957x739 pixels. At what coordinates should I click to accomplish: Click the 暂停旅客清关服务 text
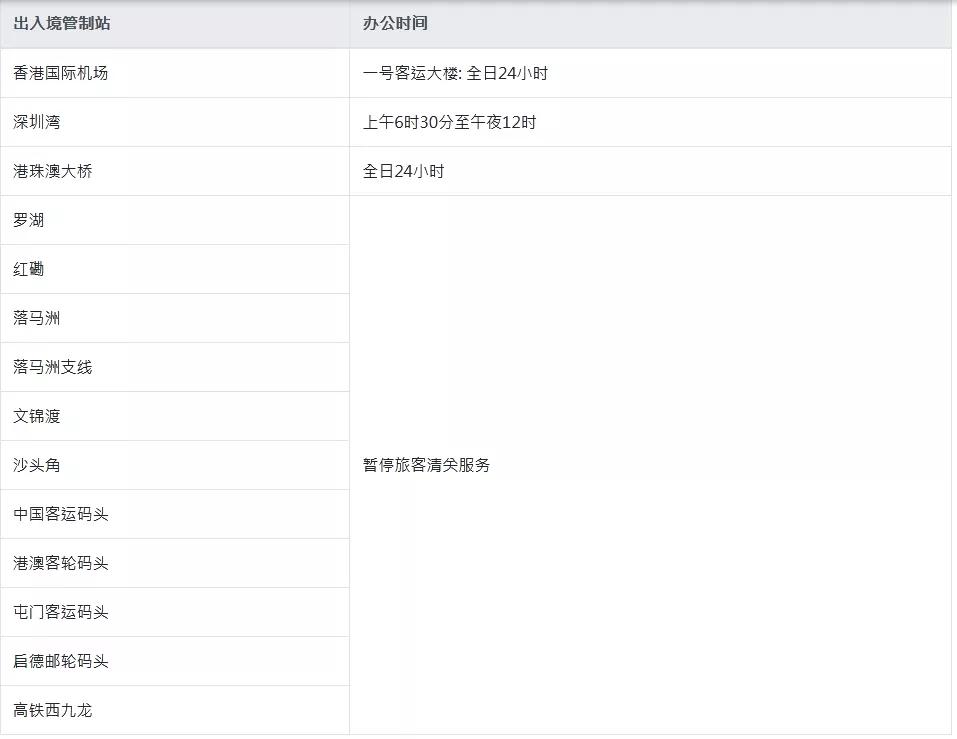click(427, 465)
